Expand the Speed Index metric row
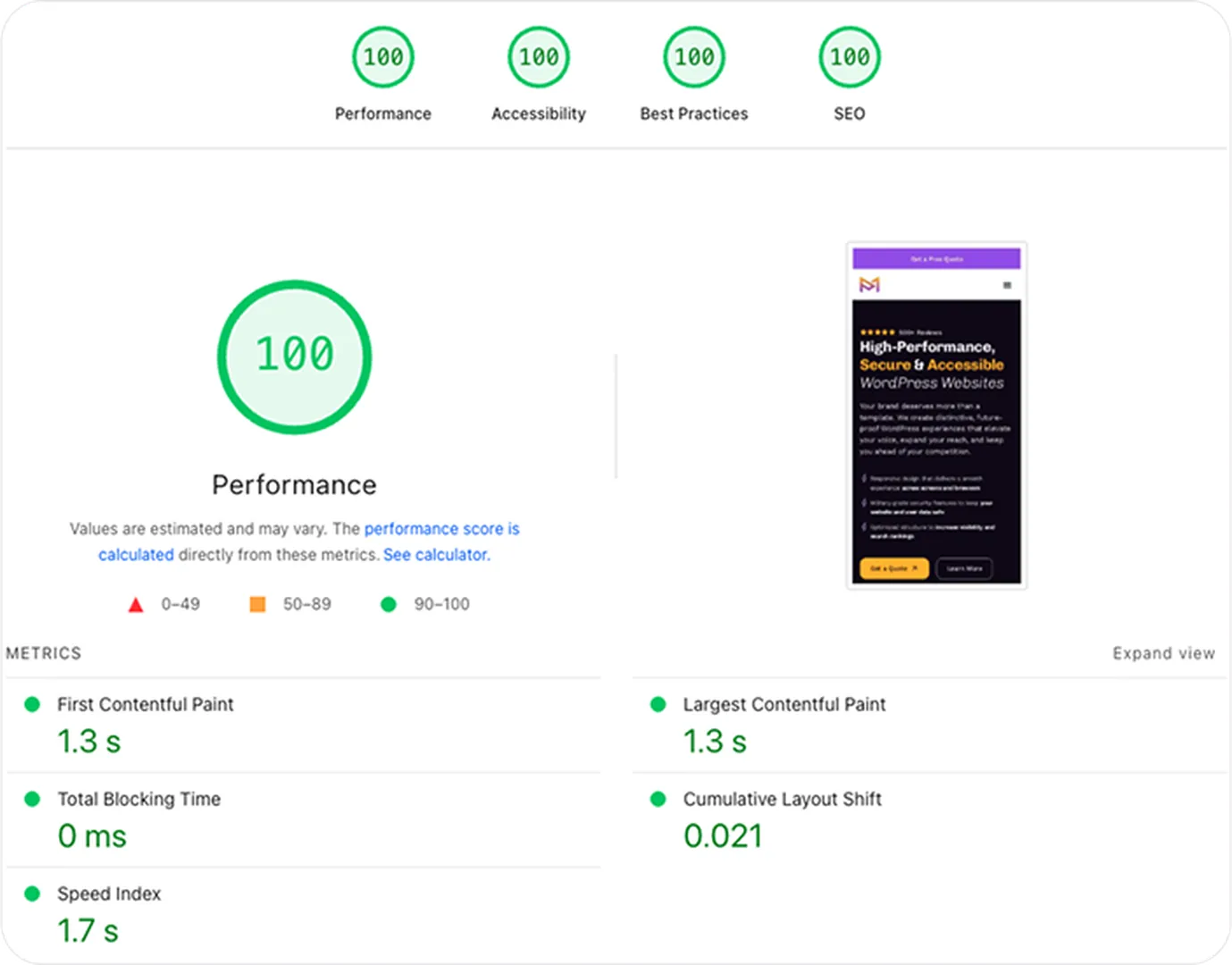Viewport: 1232px width, 965px height. tap(109, 894)
